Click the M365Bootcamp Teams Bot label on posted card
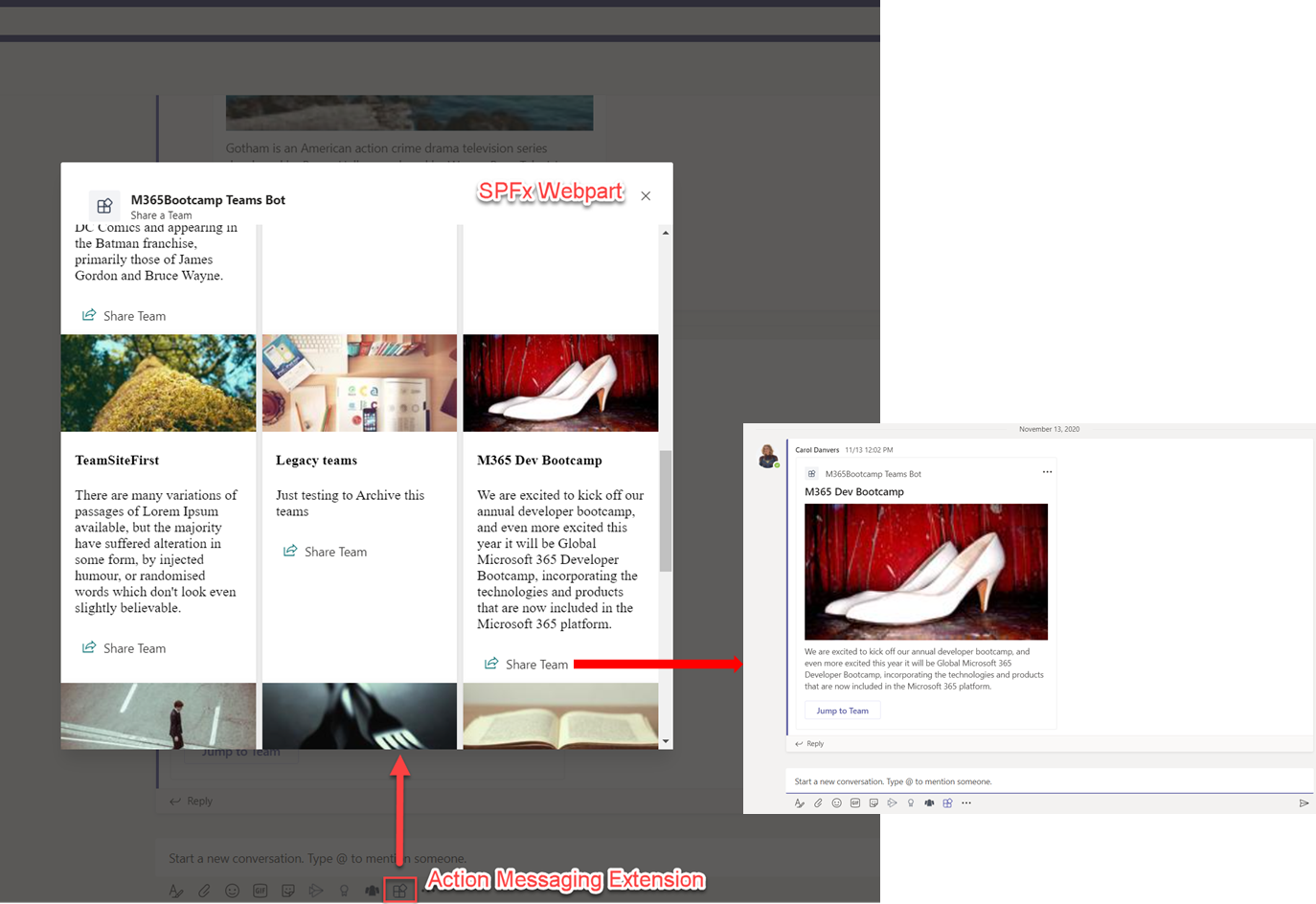This screenshot has width=1316, height=904. point(874,474)
